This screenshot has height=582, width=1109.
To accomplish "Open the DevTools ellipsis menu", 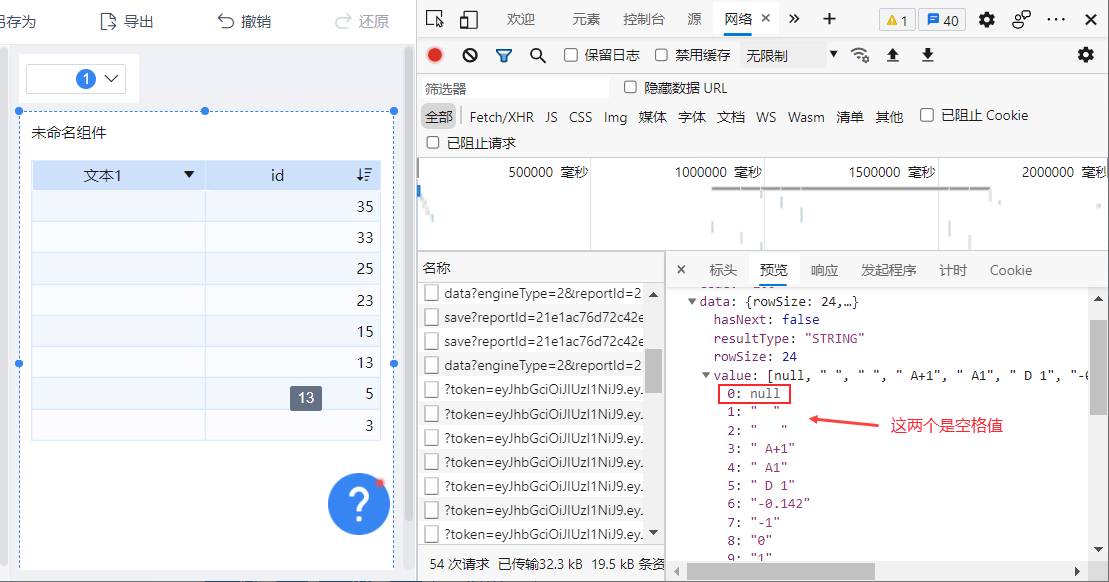I will click(1056, 20).
